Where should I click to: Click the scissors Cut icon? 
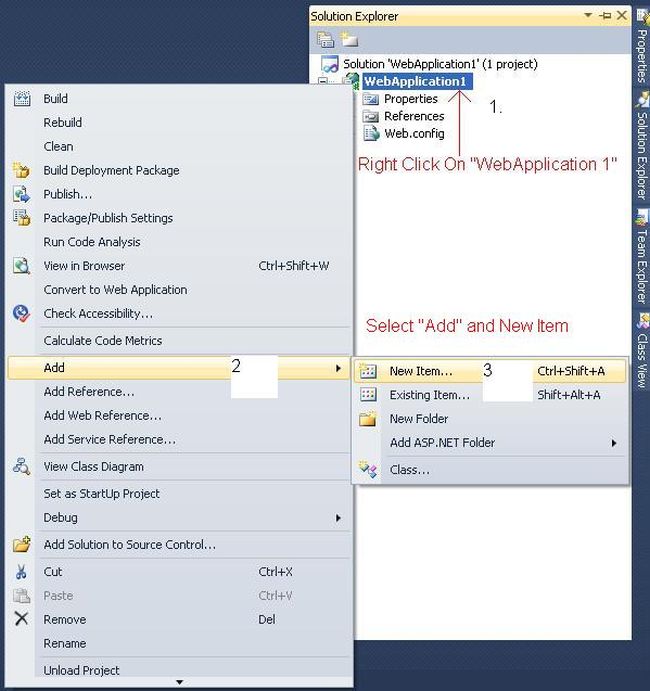pyautogui.click(x=21, y=572)
